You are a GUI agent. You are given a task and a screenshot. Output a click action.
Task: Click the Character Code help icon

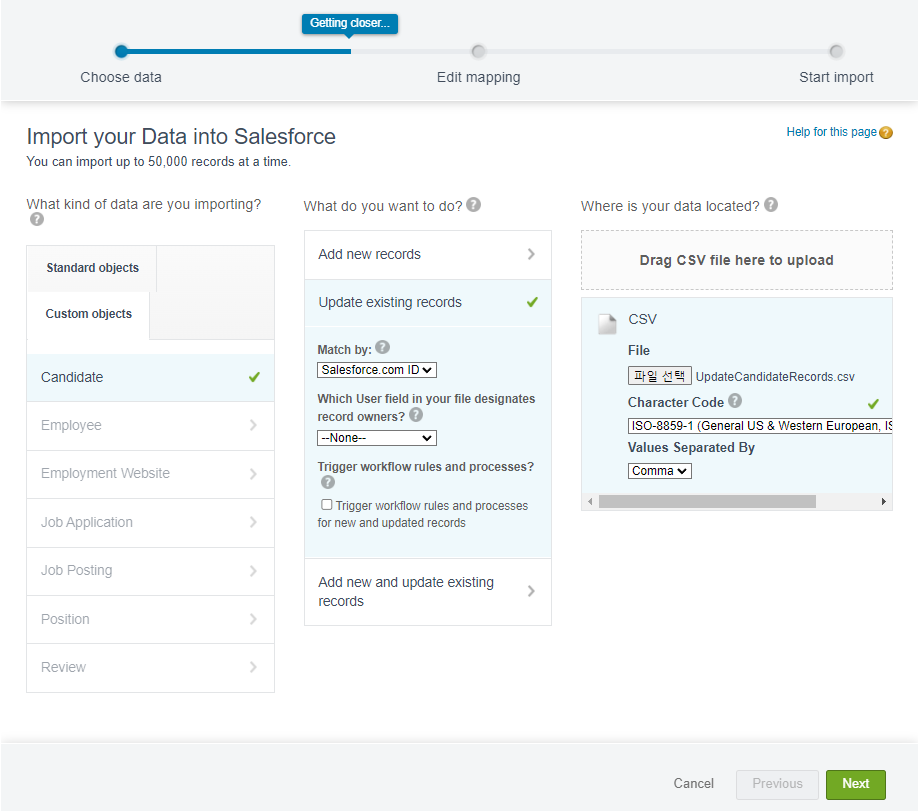coord(735,401)
